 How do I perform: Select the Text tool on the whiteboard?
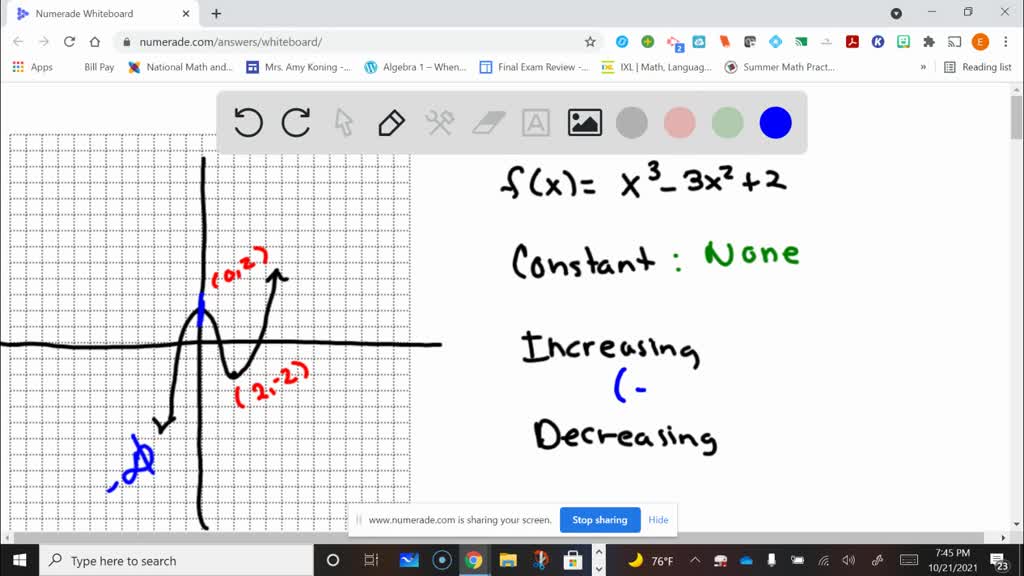[x=536, y=122]
